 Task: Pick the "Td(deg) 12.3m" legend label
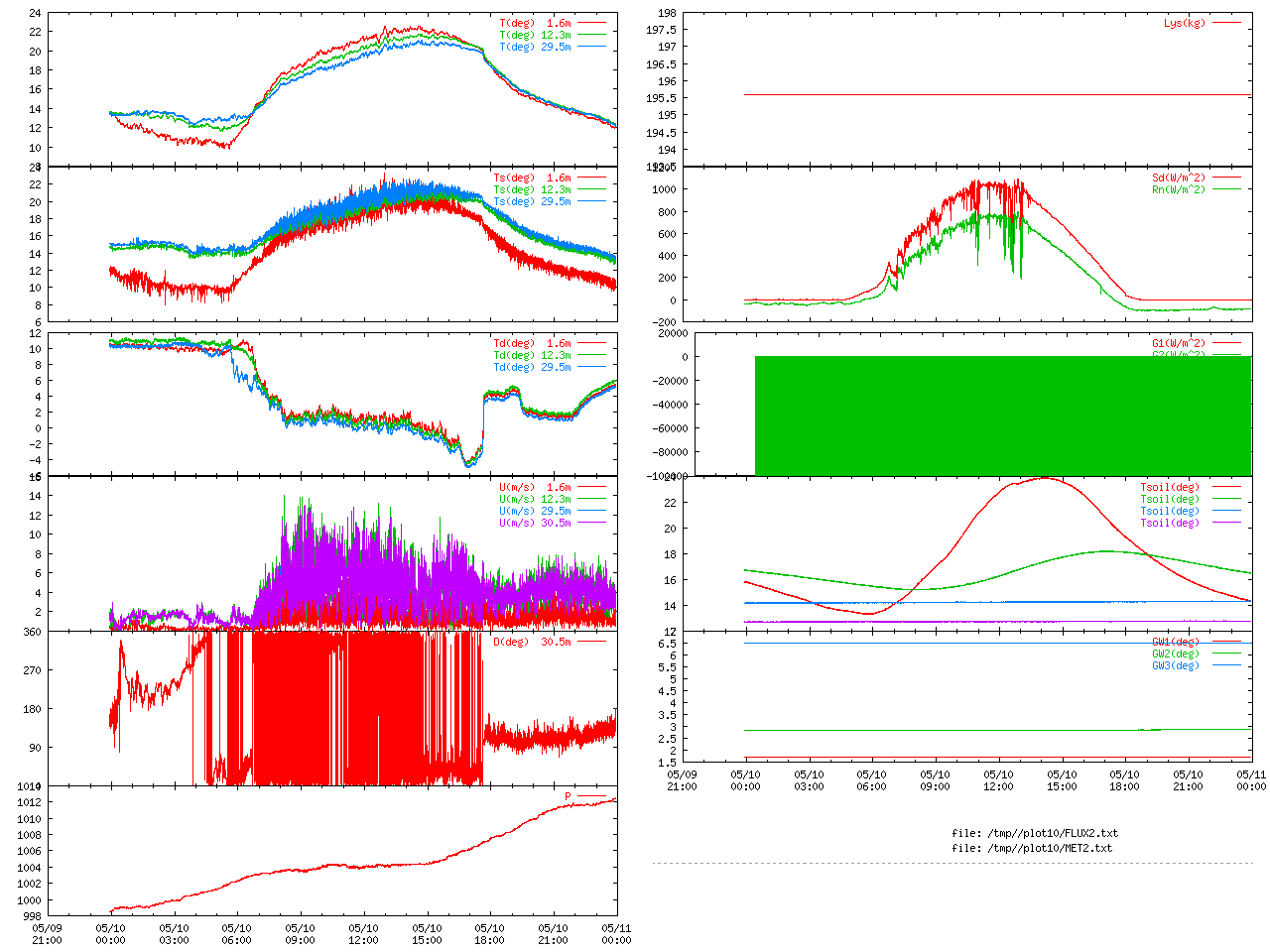(533, 356)
